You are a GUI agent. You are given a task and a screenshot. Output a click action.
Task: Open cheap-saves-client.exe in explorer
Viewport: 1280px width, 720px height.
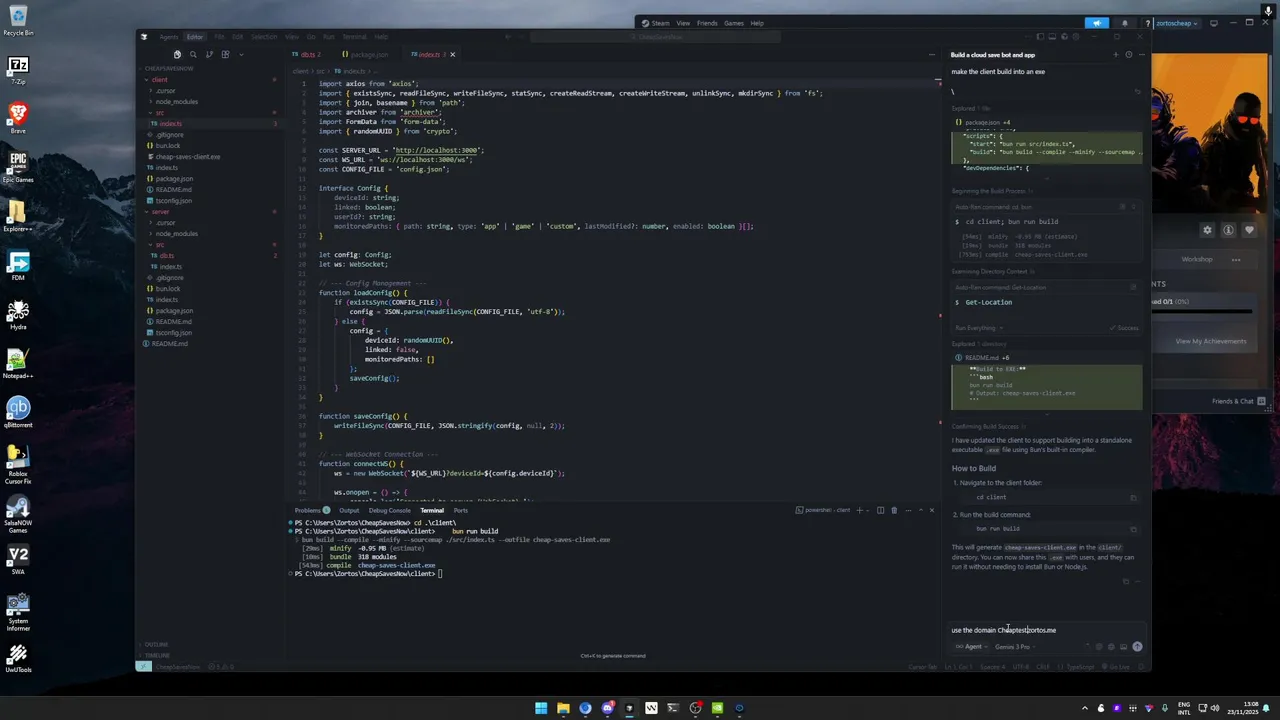coord(187,157)
